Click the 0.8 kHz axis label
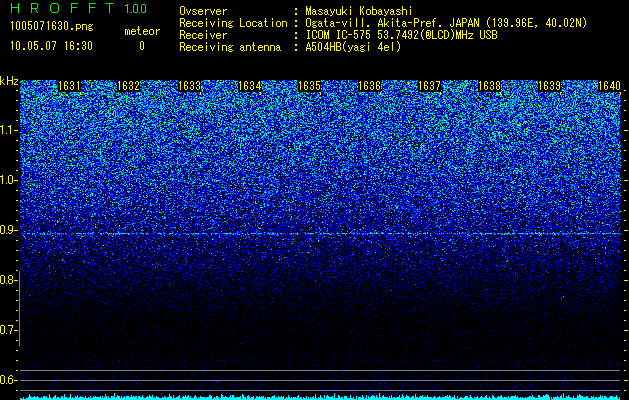 coord(8,280)
